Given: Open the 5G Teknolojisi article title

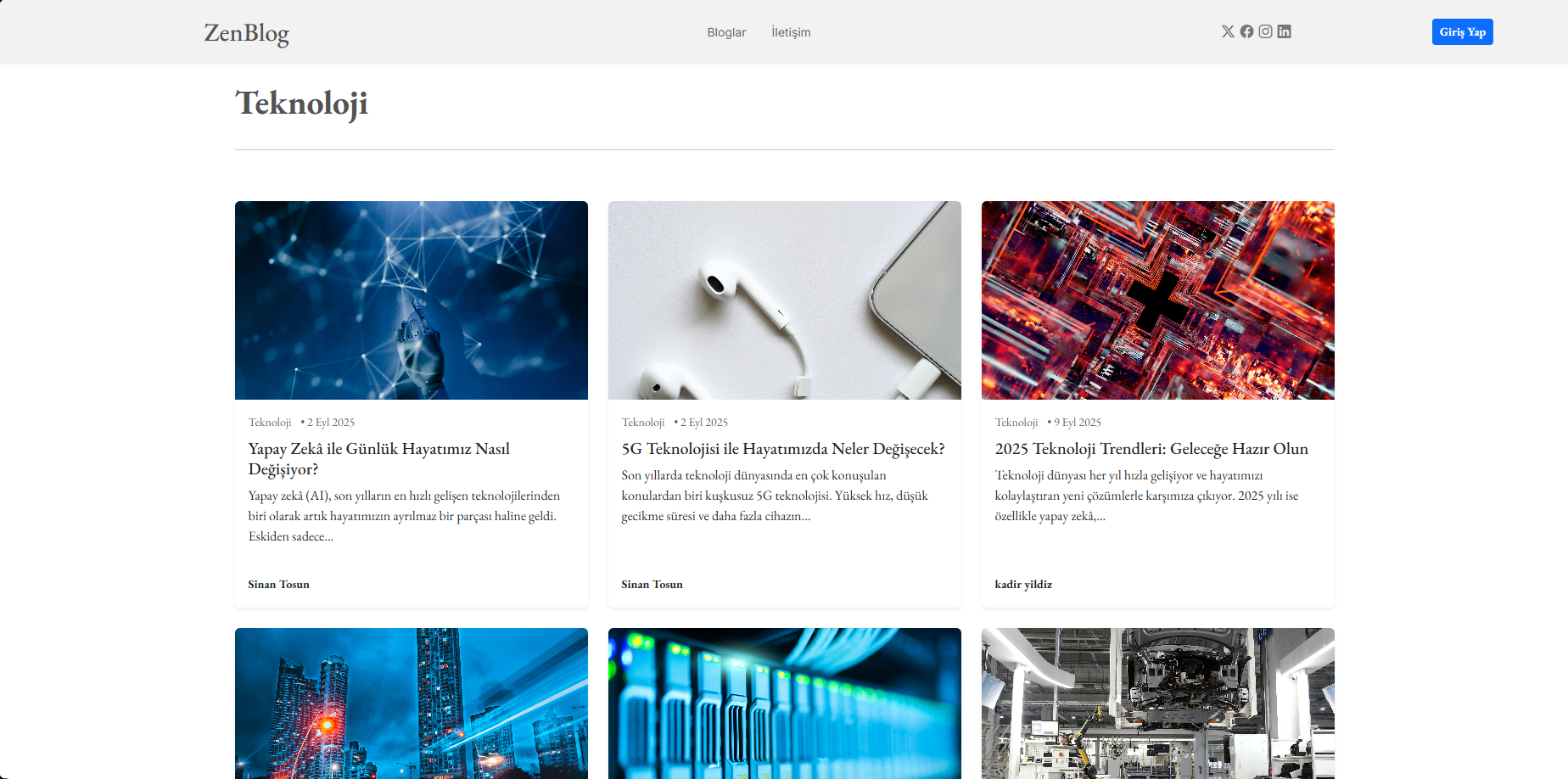Looking at the screenshot, I should 782,449.
